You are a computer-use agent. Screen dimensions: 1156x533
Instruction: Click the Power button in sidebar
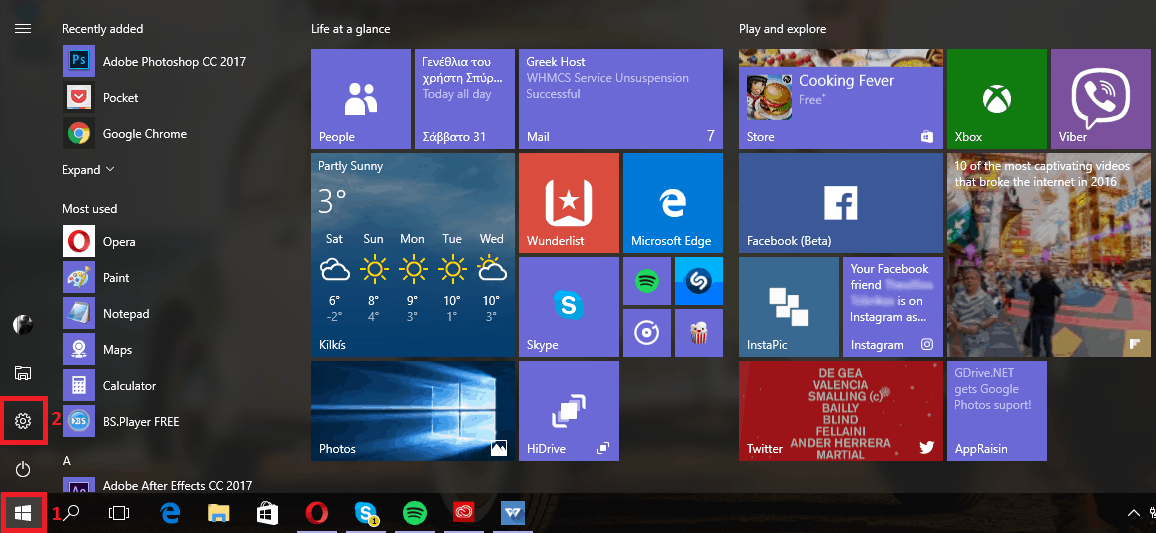23,469
